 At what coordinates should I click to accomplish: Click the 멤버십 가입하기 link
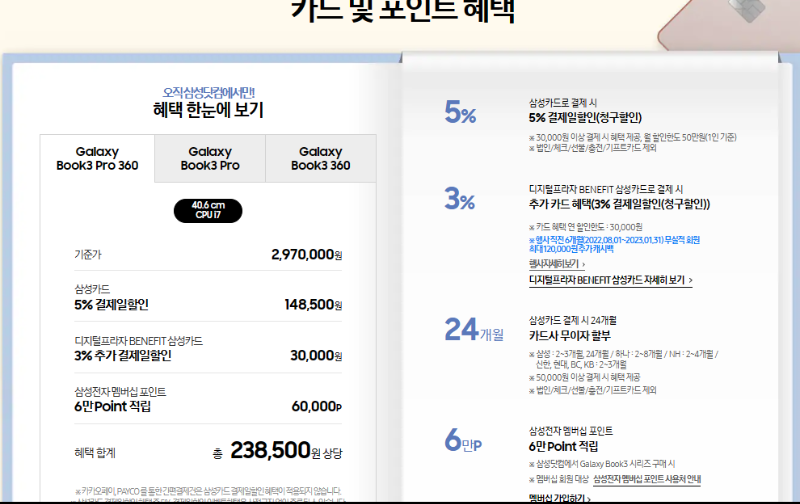coord(559,498)
